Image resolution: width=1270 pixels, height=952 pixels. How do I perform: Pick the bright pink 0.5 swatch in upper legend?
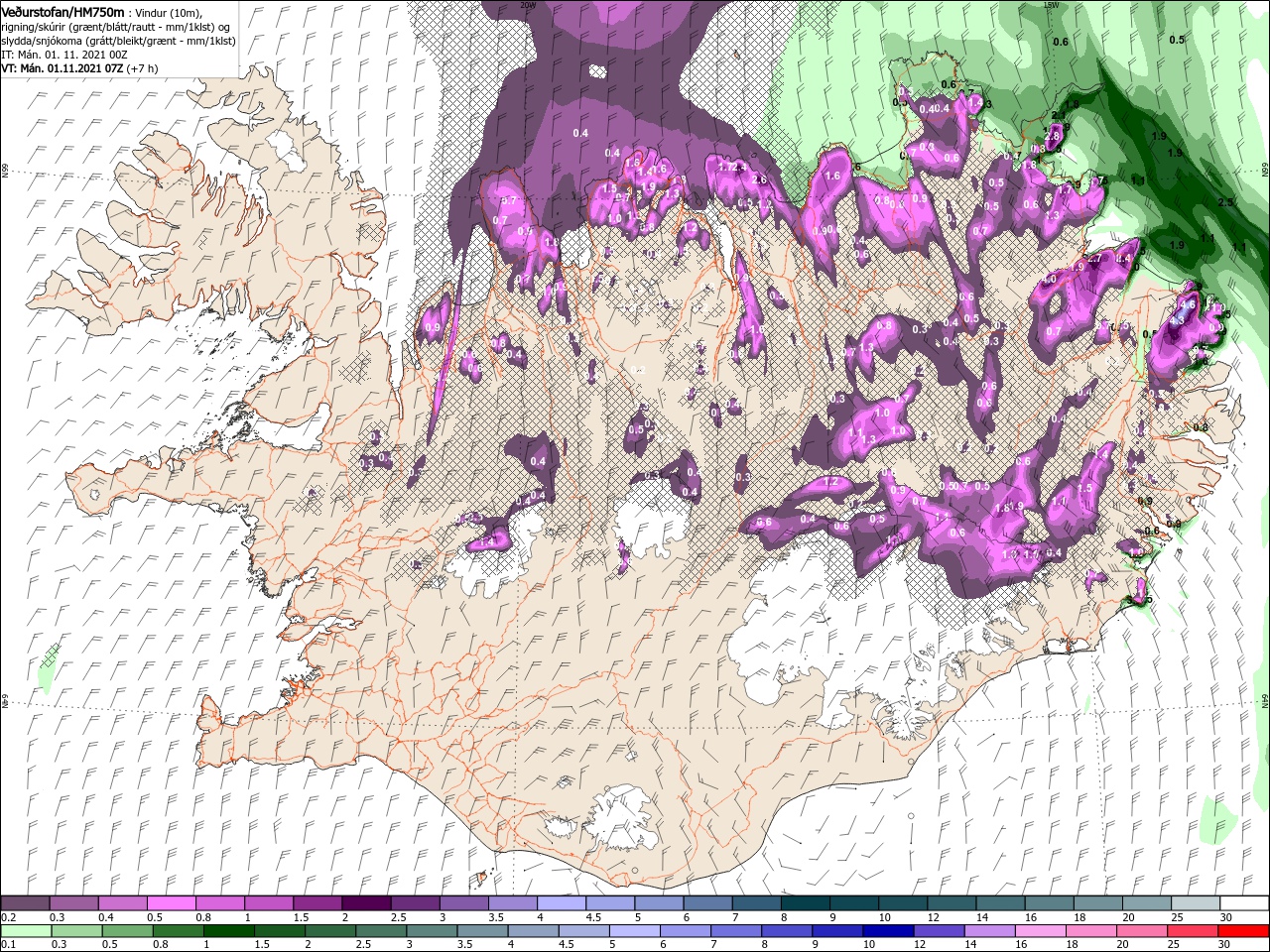[x=172, y=903]
